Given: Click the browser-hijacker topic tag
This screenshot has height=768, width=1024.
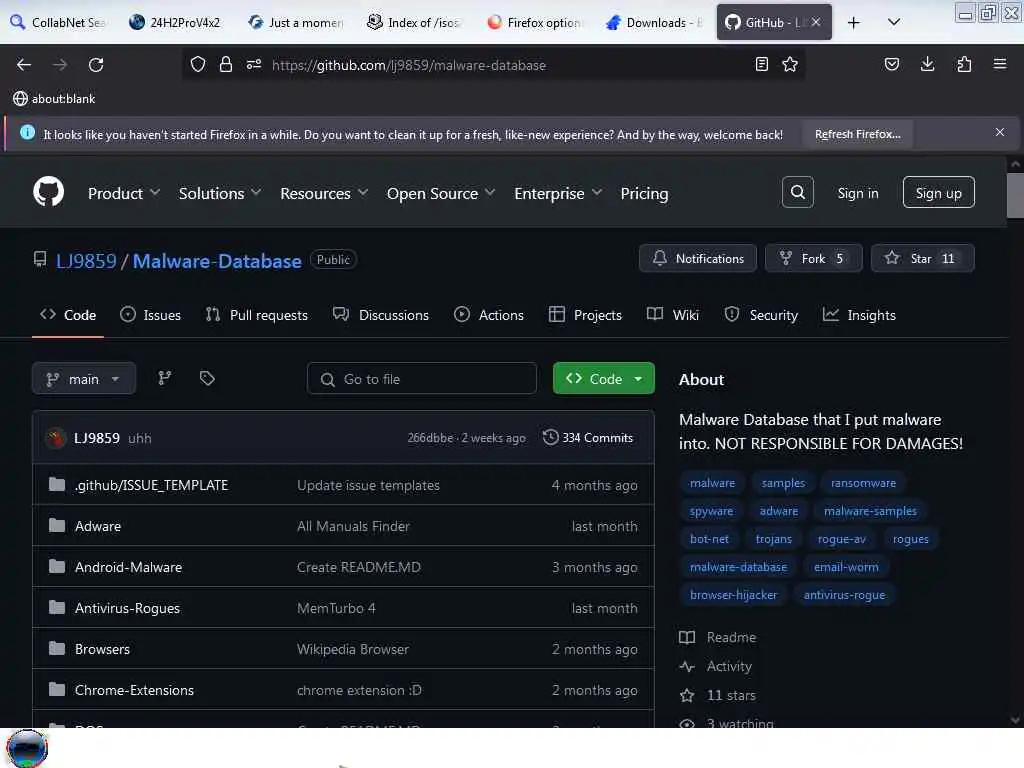Looking at the screenshot, I should click(x=733, y=594).
